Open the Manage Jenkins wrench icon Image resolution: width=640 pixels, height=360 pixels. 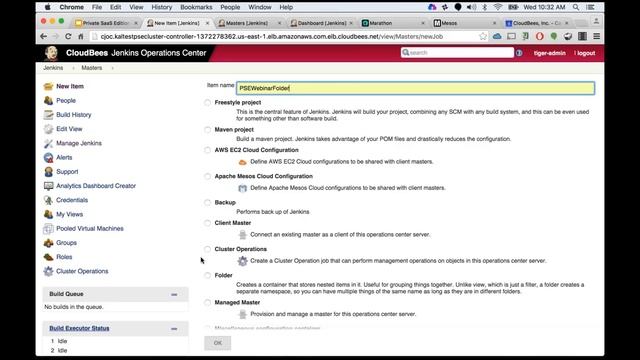48,143
